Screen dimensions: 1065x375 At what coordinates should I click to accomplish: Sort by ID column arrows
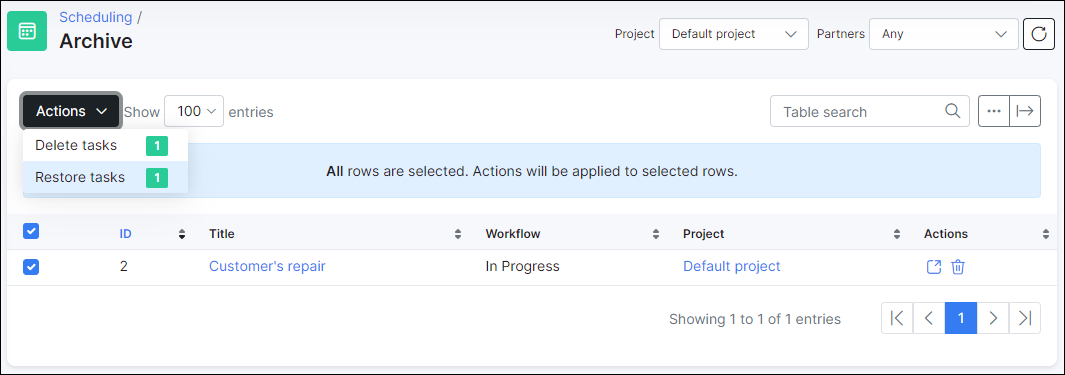pyautogui.click(x=181, y=234)
